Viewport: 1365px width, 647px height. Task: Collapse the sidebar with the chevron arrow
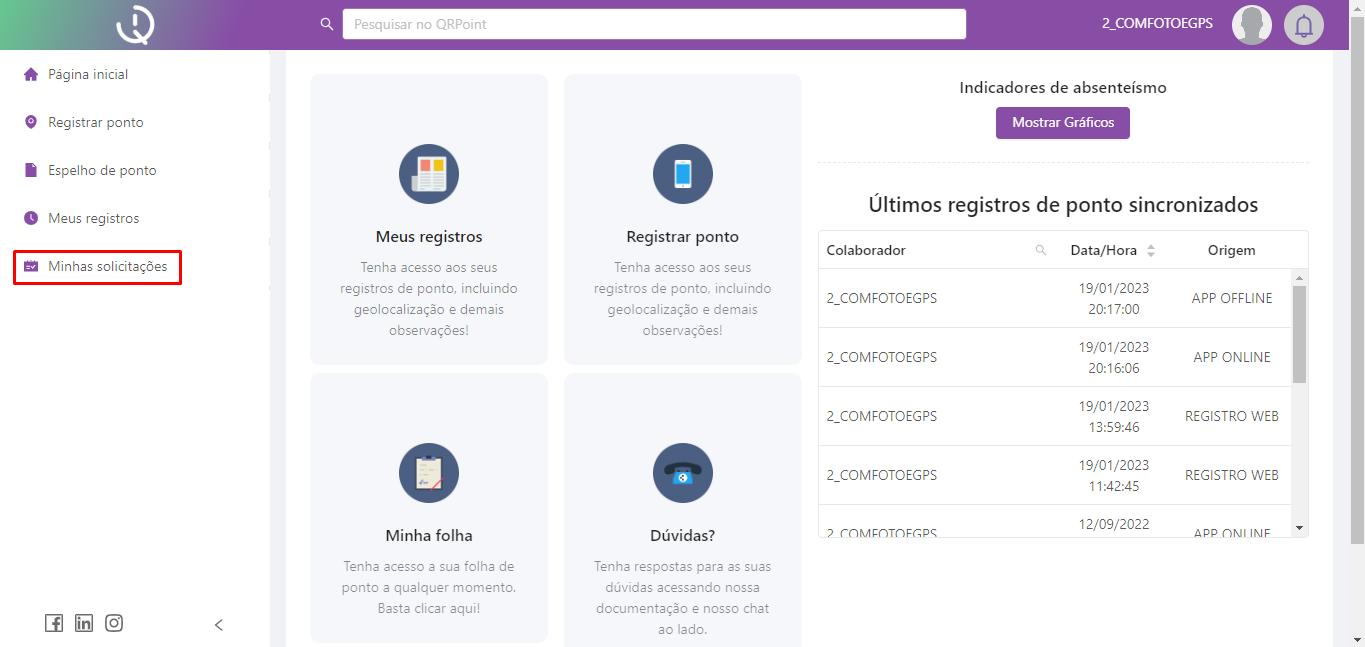pyautogui.click(x=219, y=625)
